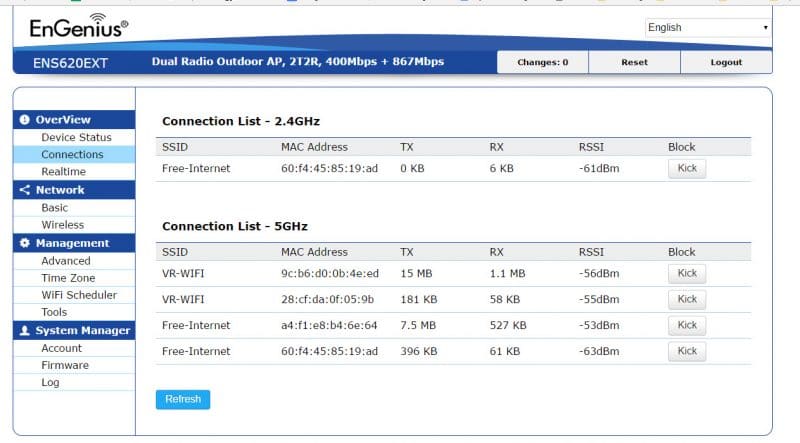Viewport: 800px width, 443px height.
Task: Kick client 28:cf:da:0f:05:9b
Action: coord(686,299)
